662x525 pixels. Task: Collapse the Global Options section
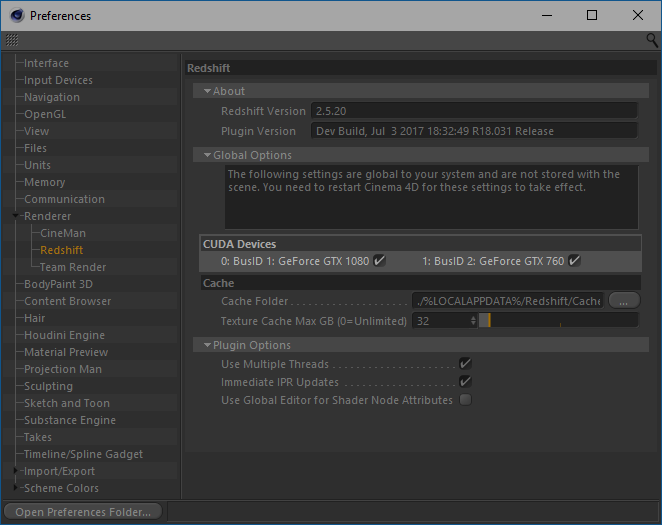point(207,155)
